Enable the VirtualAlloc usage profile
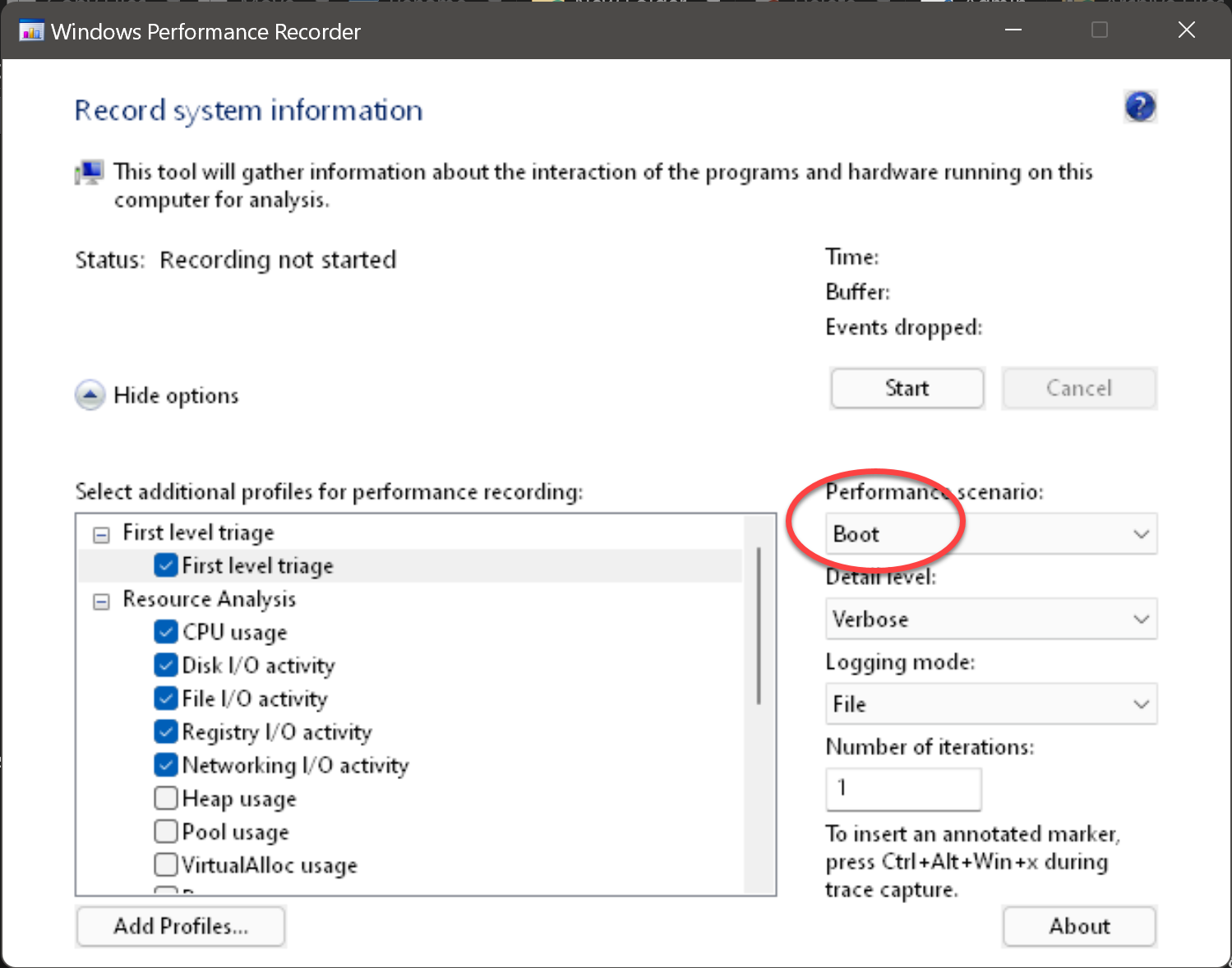The image size is (1232, 968). pyautogui.click(x=165, y=864)
